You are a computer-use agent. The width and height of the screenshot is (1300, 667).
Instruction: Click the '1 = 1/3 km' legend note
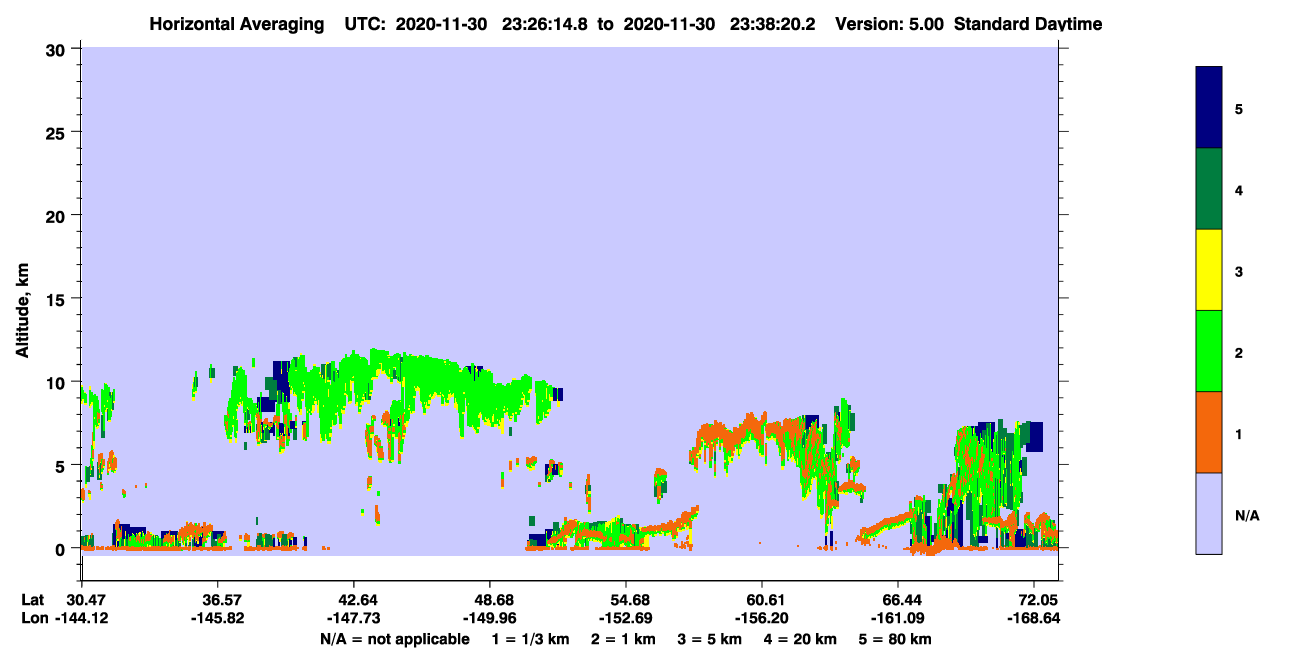click(530, 639)
